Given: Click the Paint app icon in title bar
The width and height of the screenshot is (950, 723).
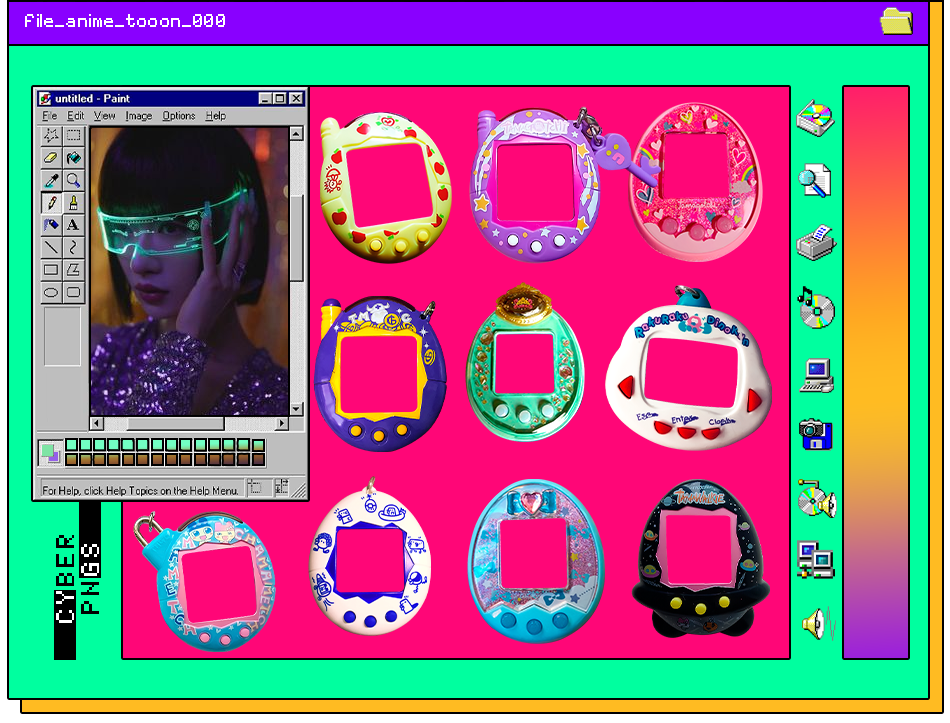Looking at the screenshot, I should [x=45, y=98].
